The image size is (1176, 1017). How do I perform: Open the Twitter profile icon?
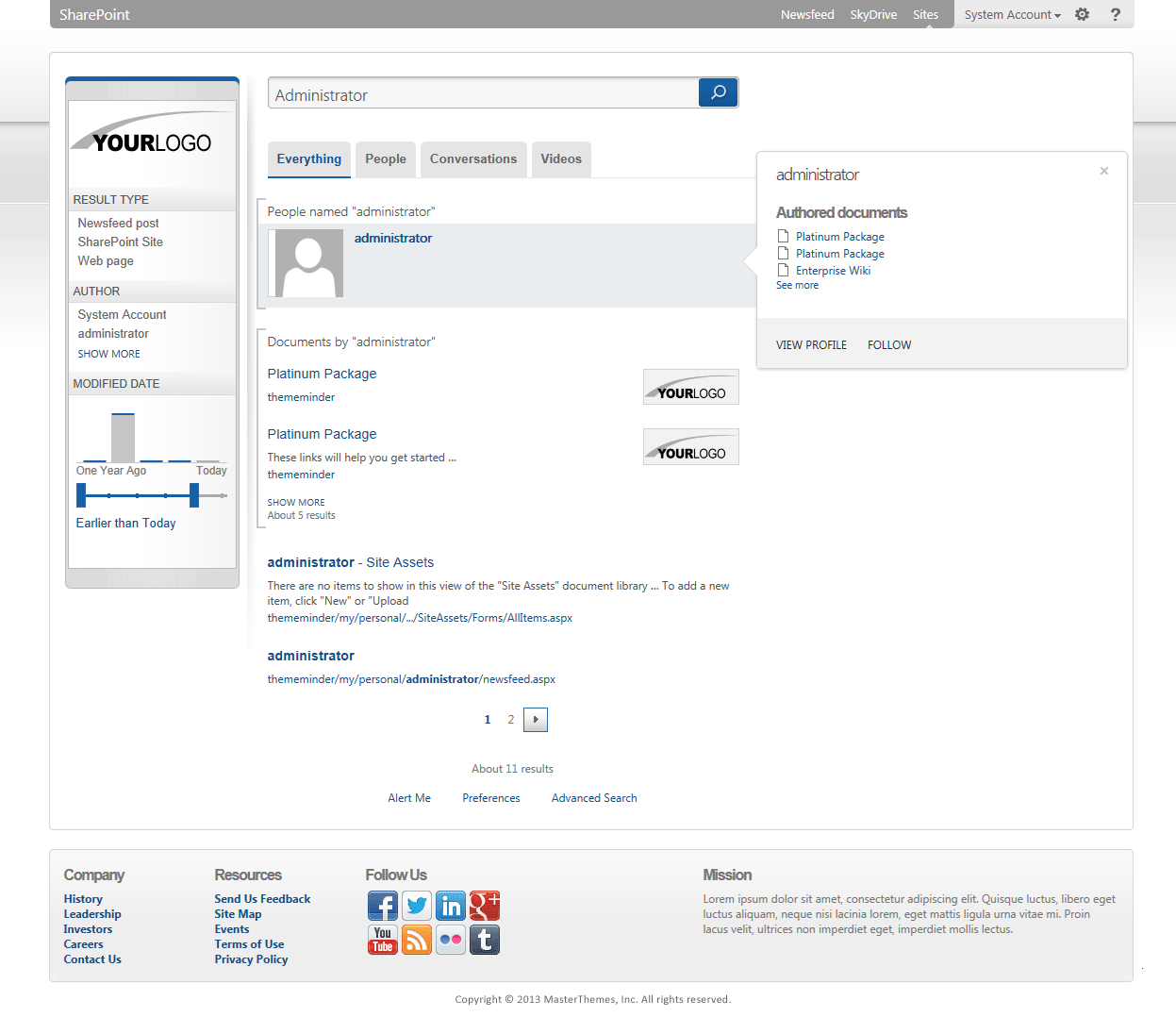[x=417, y=906]
